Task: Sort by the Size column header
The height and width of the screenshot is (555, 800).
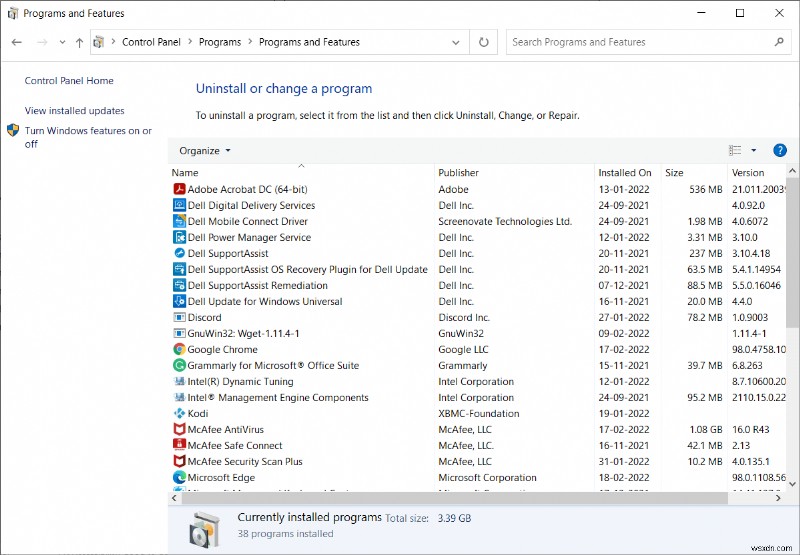Action: [x=694, y=172]
